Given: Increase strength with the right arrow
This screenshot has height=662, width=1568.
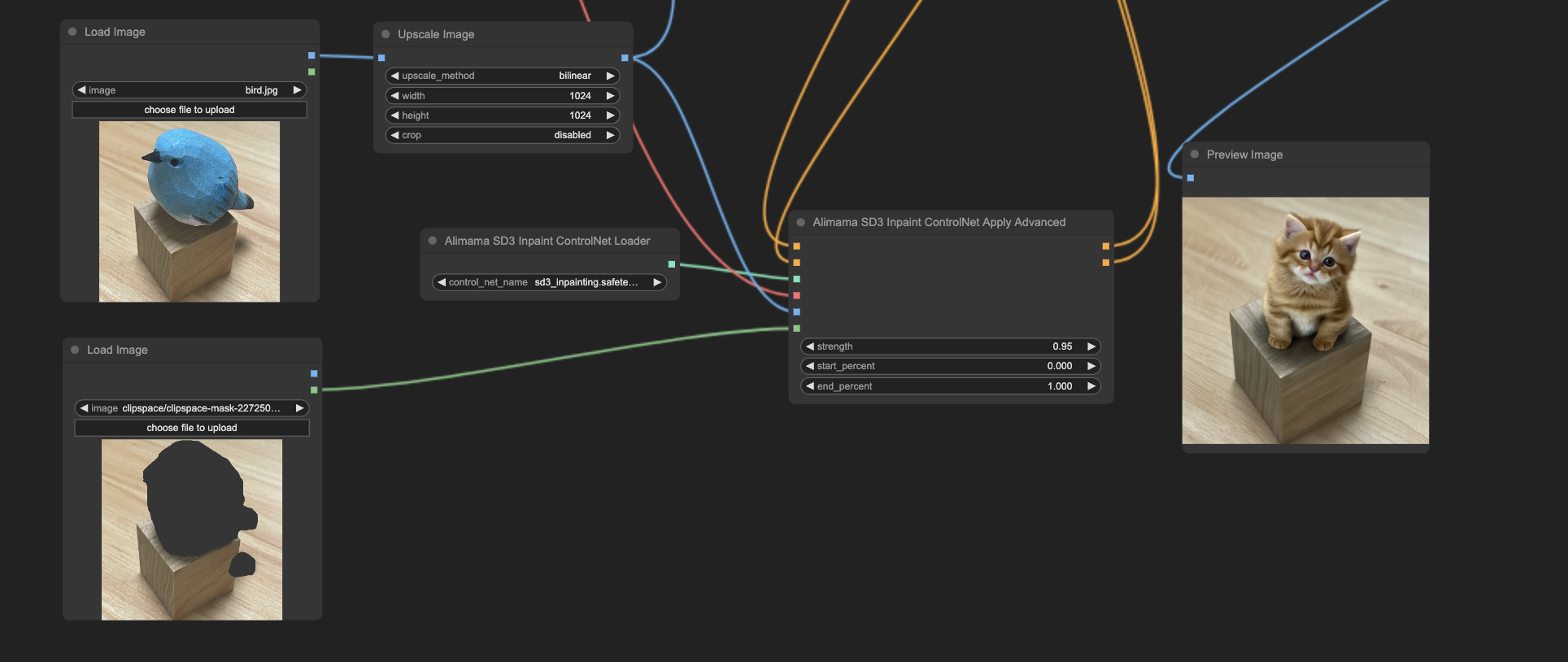Looking at the screenshot, I should coord(1091,346).
